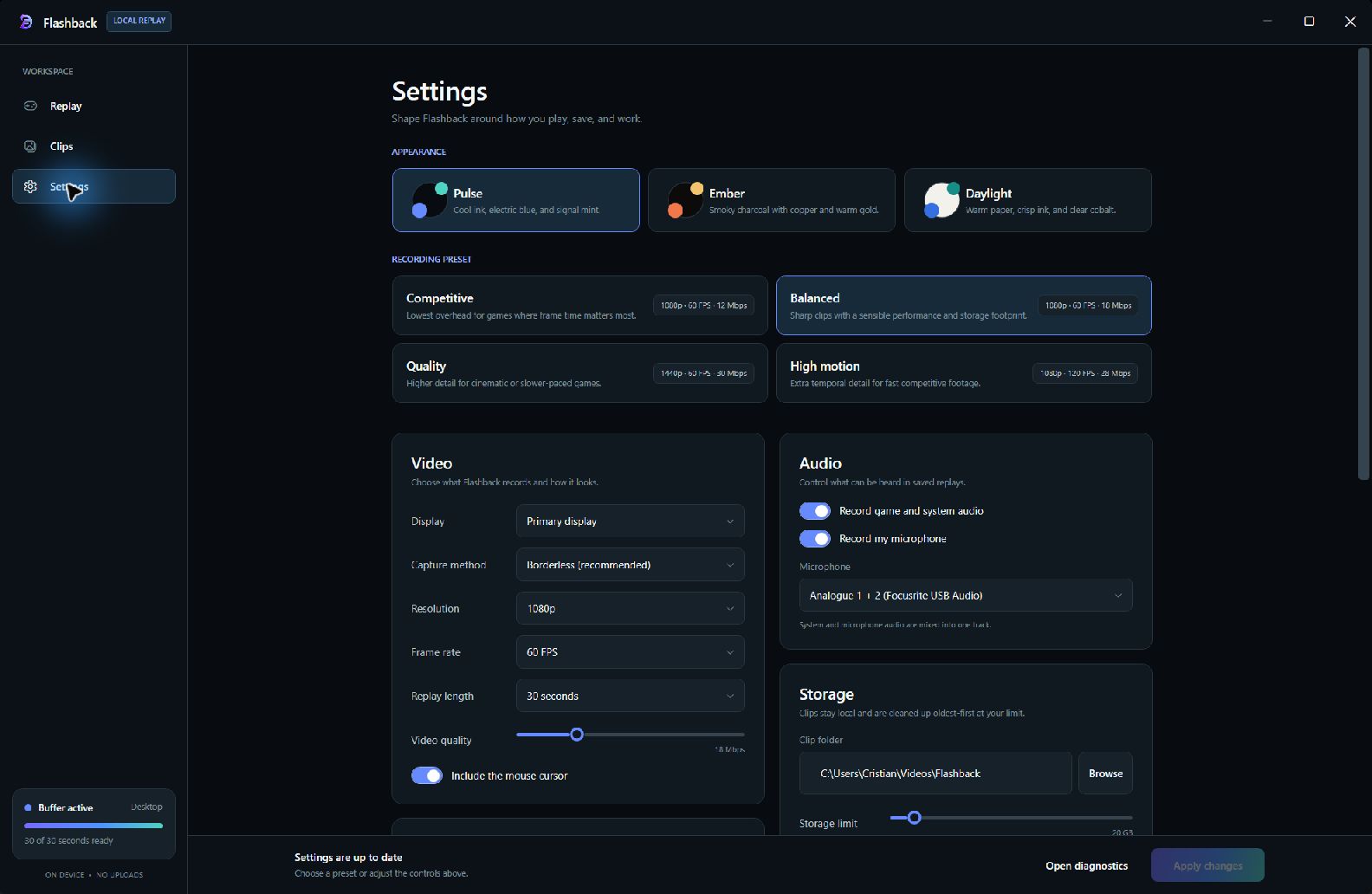Click the Daylight theme color icon

tap(942, 200)
